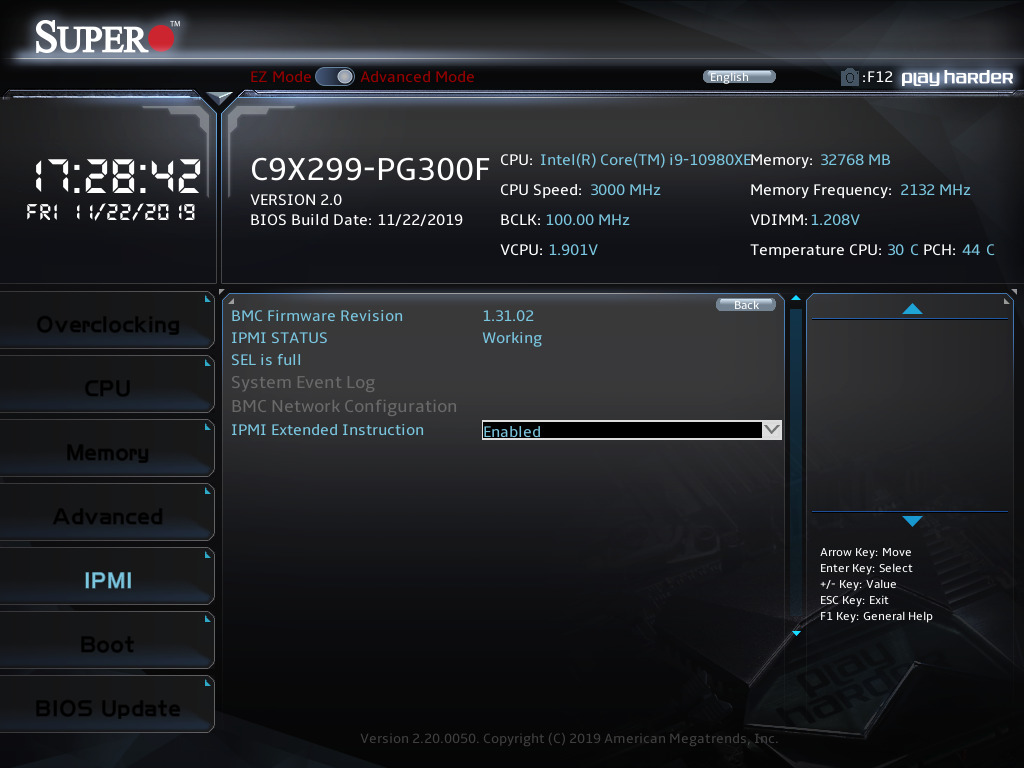Image resolution: width=1024 pixels, height=768 pixels.
Task: Click the Memory 32768 MB value
Action: [855, 160]
